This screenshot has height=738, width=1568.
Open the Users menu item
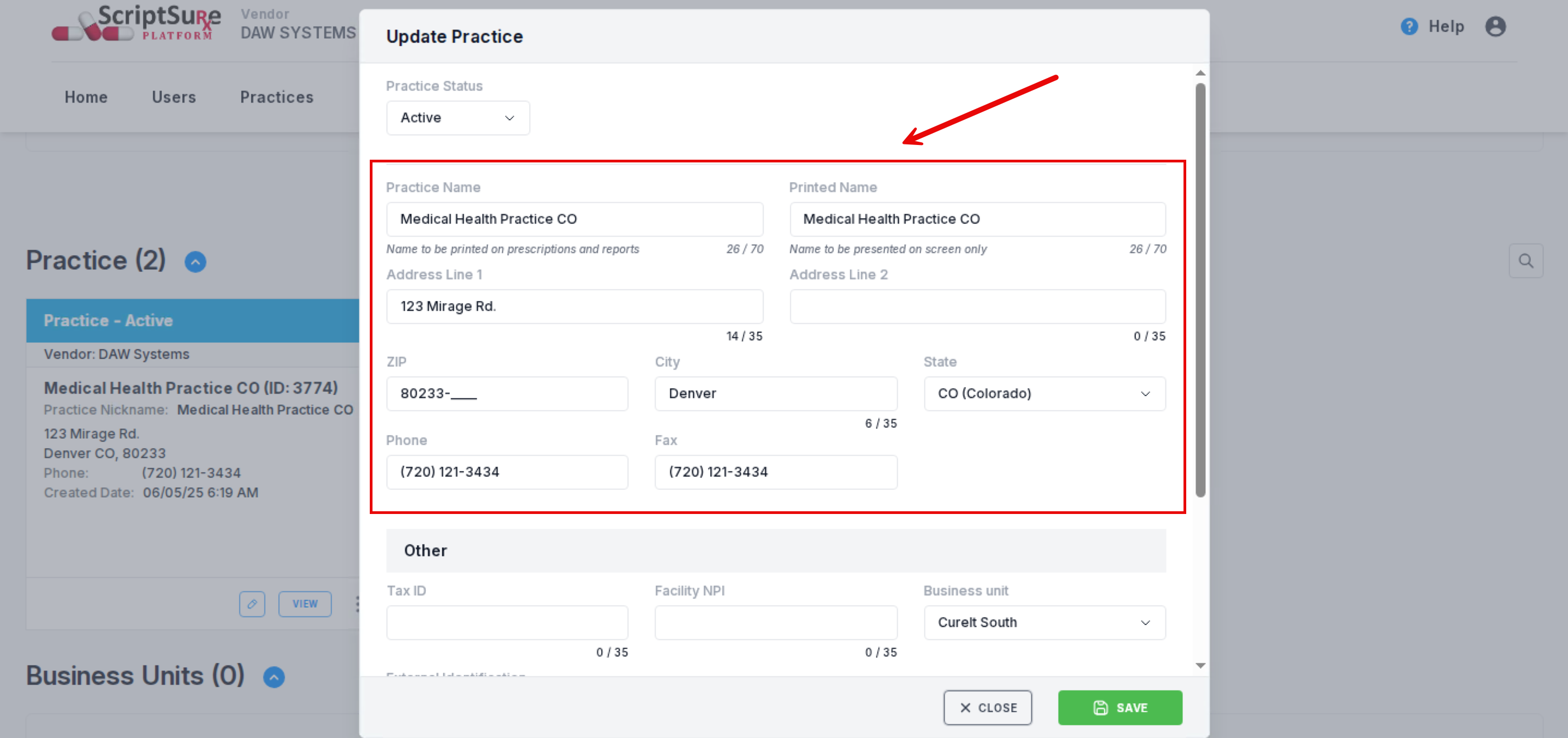coord(173,98)
